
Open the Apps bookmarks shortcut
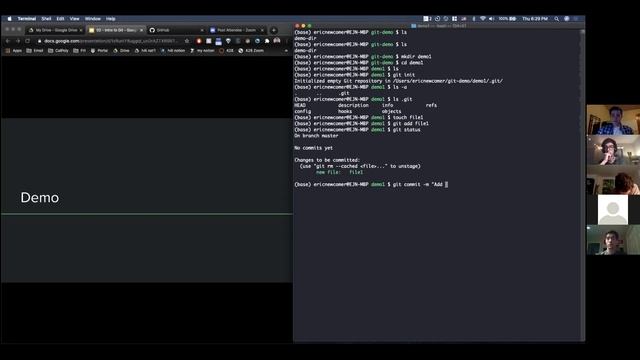(x=13, y=51)
